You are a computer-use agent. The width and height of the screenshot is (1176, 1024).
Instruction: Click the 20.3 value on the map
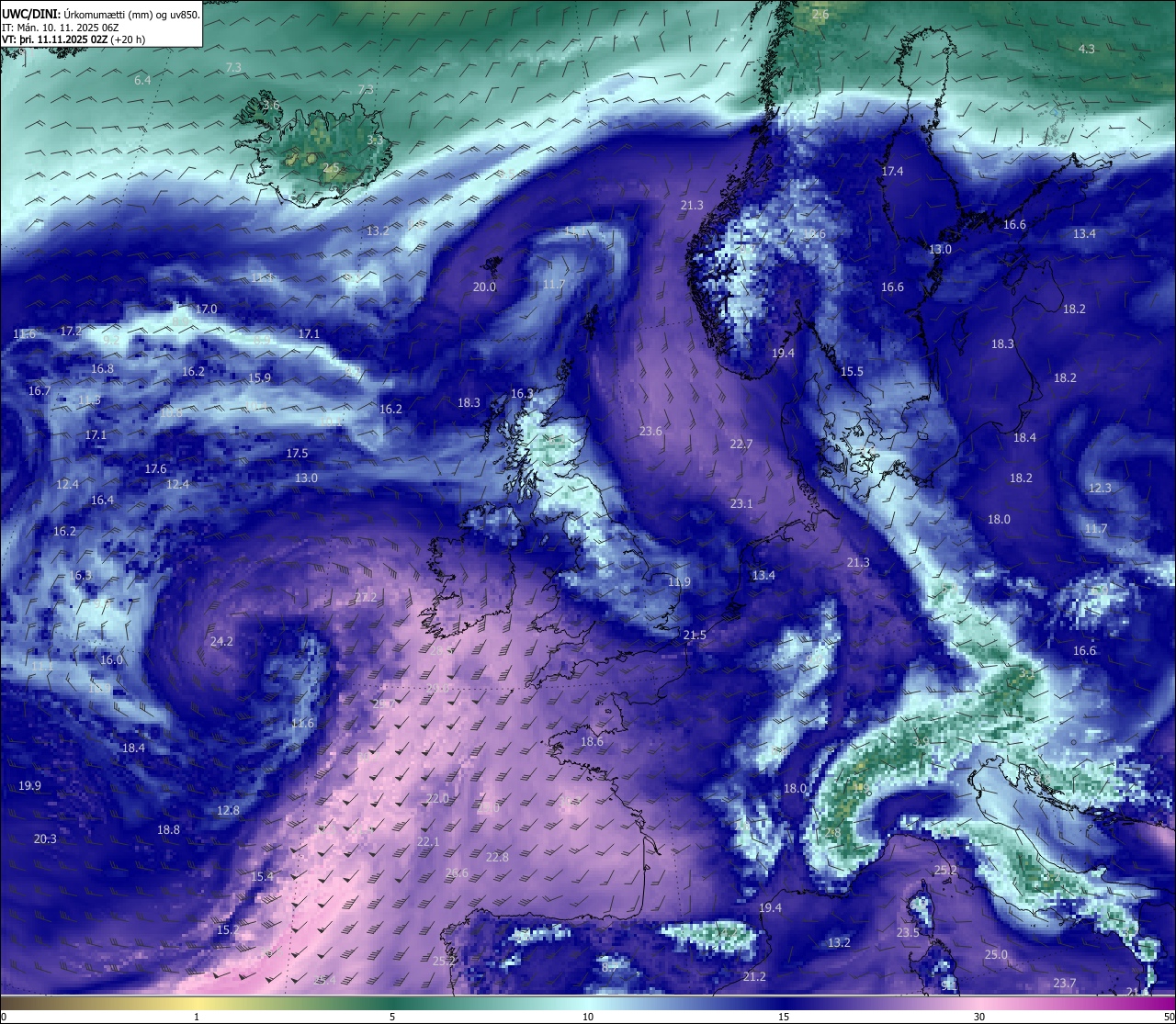45,839
